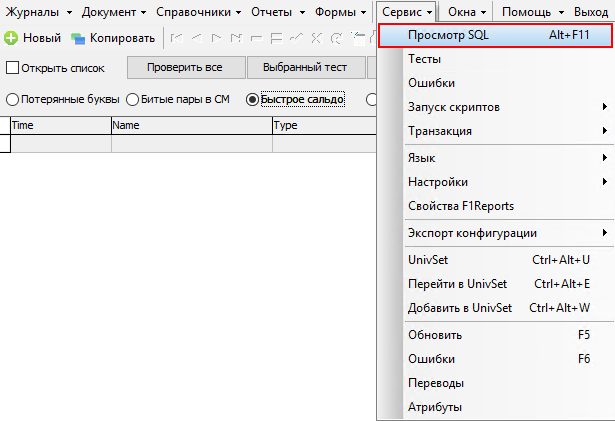Click the single-row delete record icon
This screenshot has width=615, height=421.
[256, 38]
